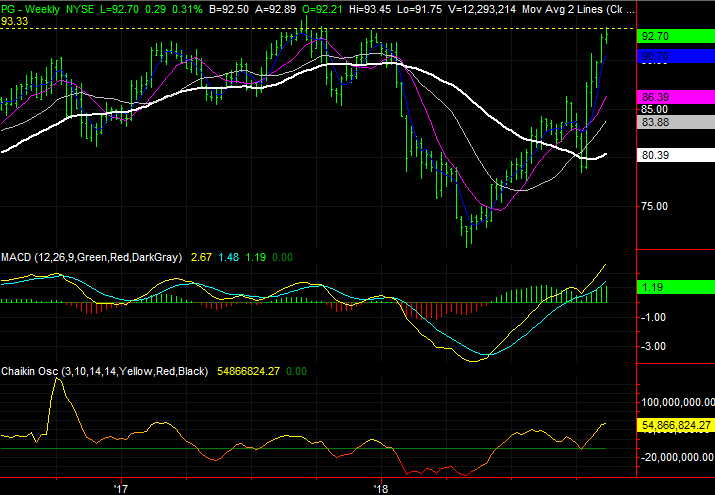Click the Chaikin Osc (3,10,14,14,Yellow,Red,Black) label
The image size is (715, 495).
coord(104,371)
